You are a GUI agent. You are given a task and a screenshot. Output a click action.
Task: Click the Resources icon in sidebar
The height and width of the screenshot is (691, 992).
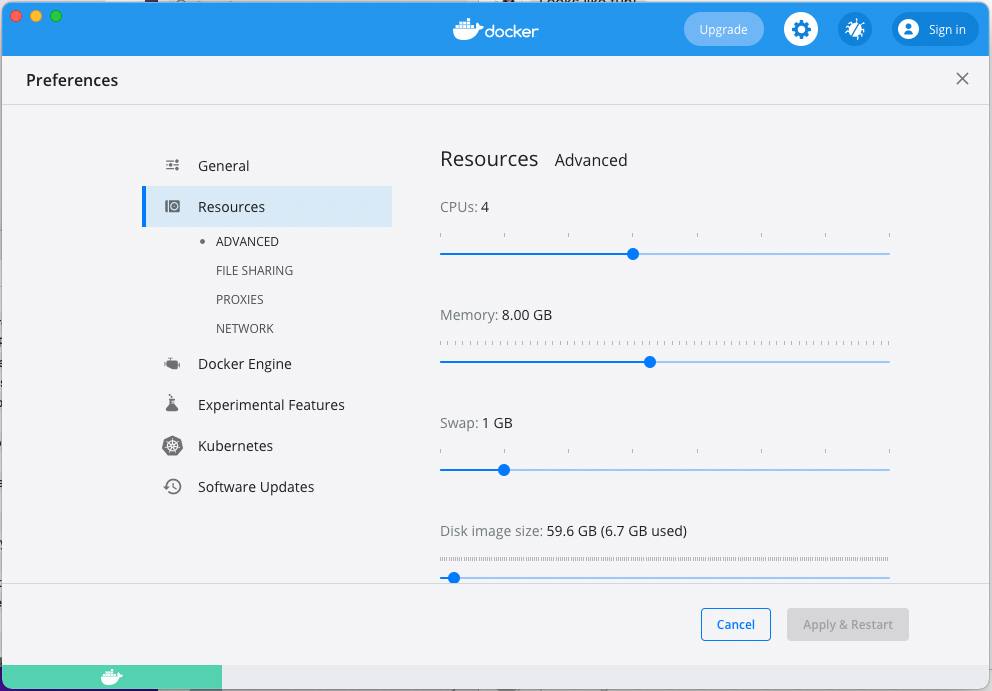[x=173, y=207]
